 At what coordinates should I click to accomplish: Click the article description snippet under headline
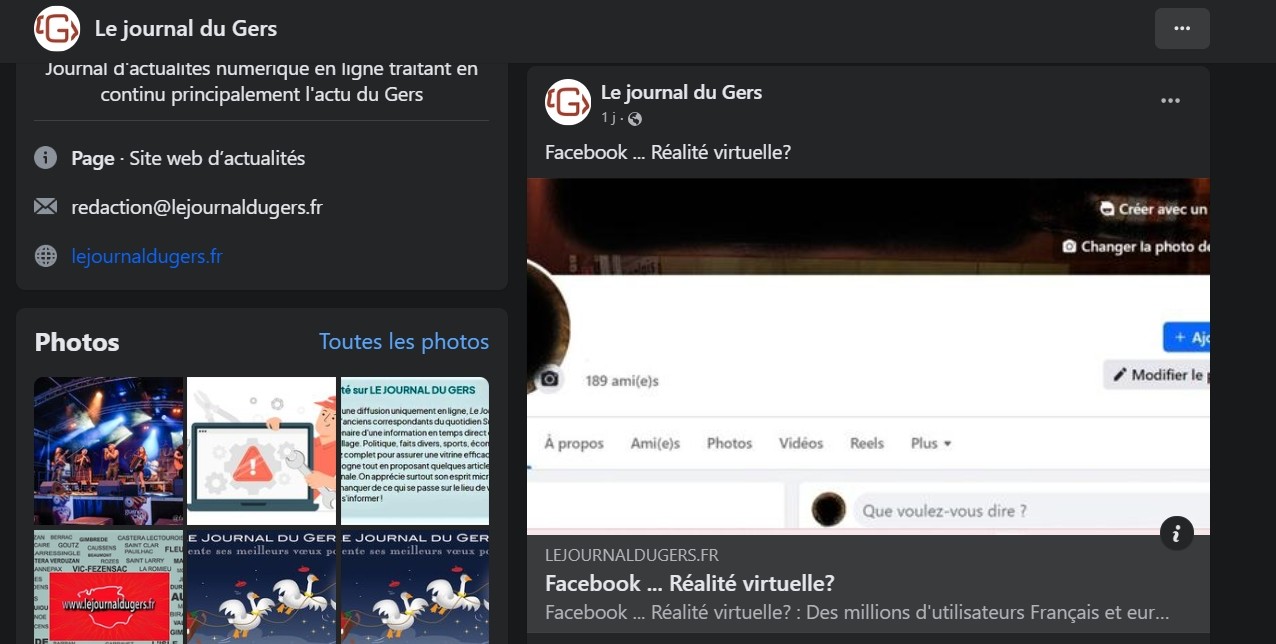[857, 612]
